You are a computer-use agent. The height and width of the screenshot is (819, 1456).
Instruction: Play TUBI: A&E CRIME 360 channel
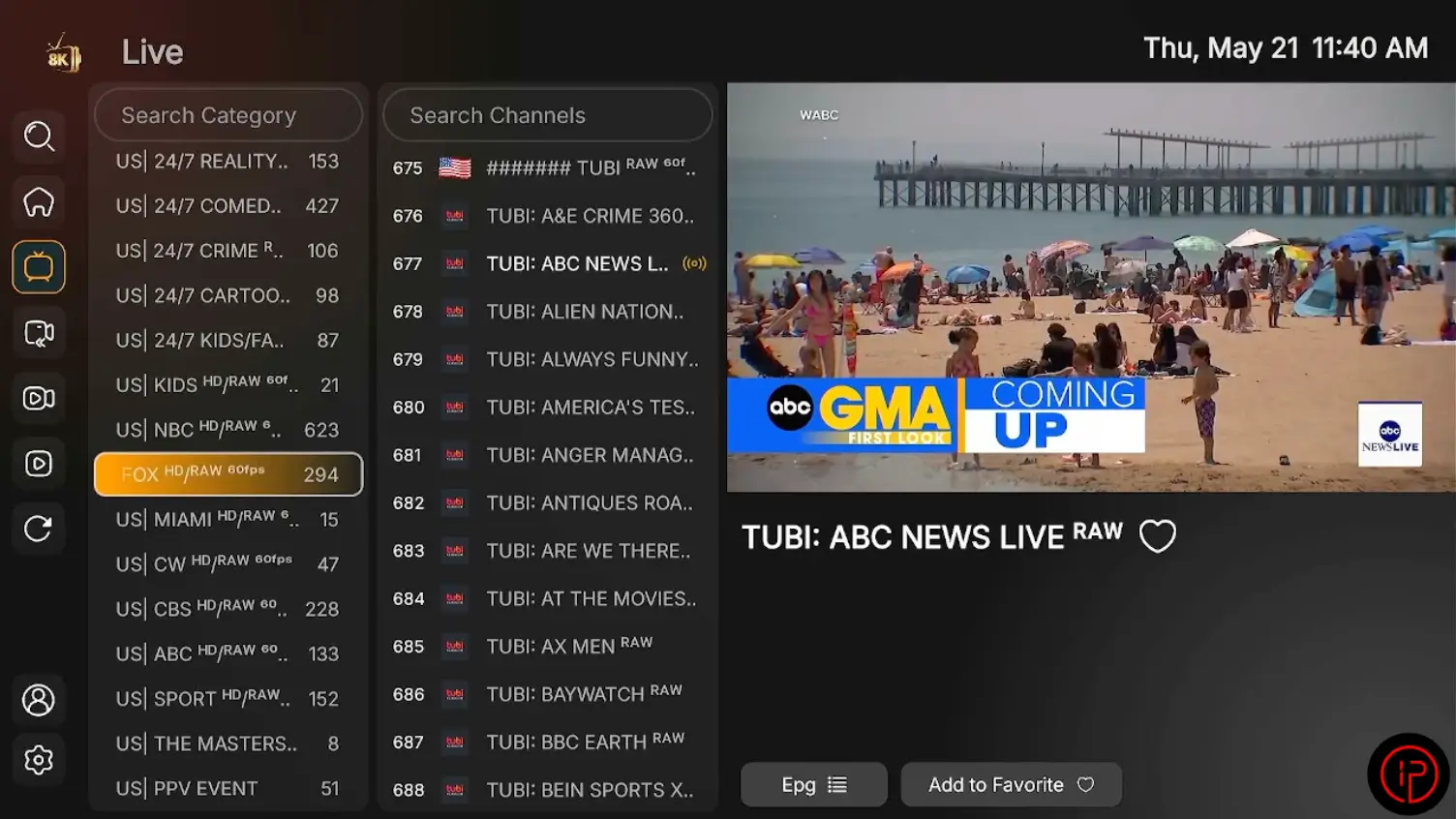pyautogui.click(x=548, y=216)
